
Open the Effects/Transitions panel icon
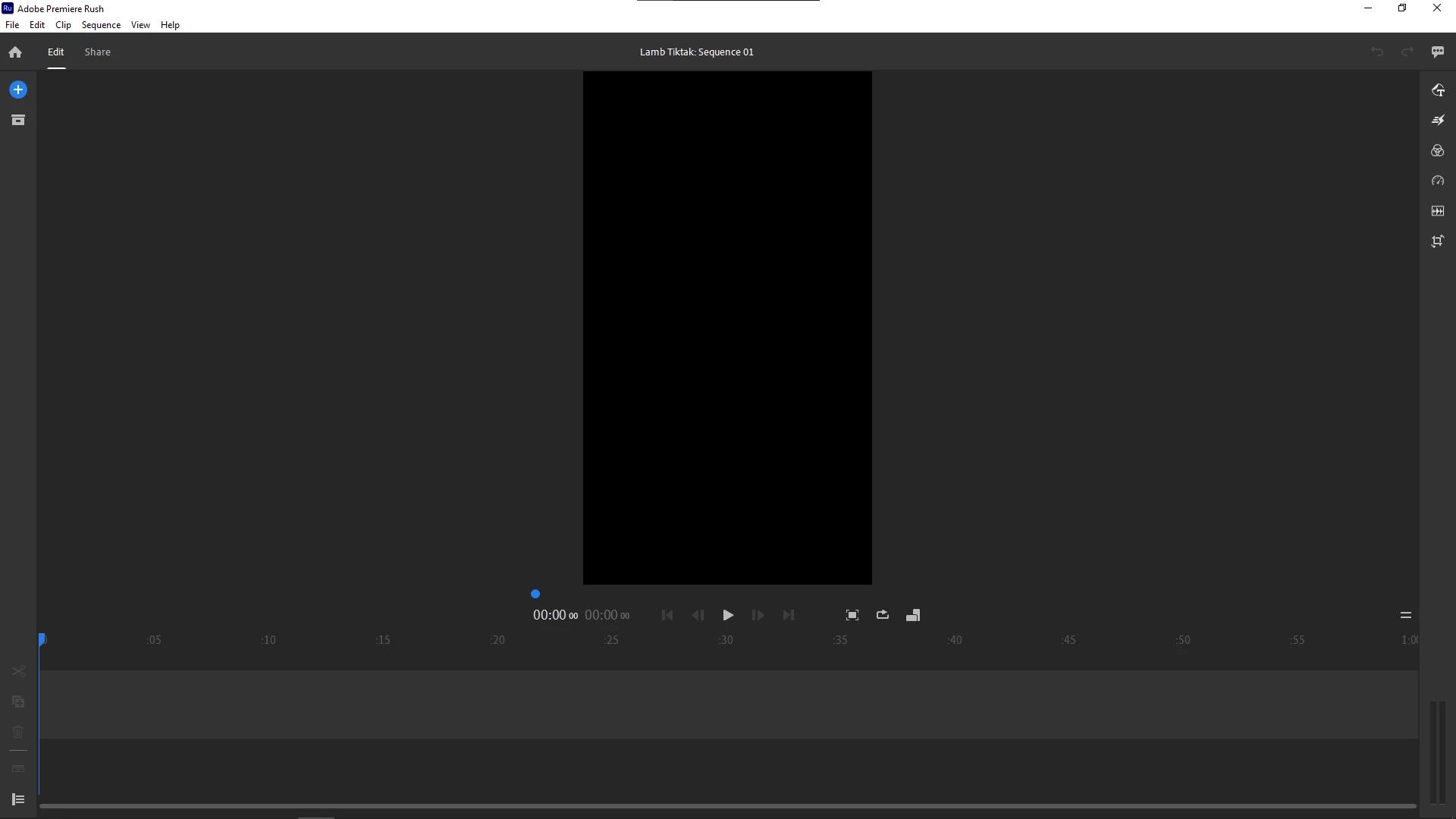[x=1438, y=120]
